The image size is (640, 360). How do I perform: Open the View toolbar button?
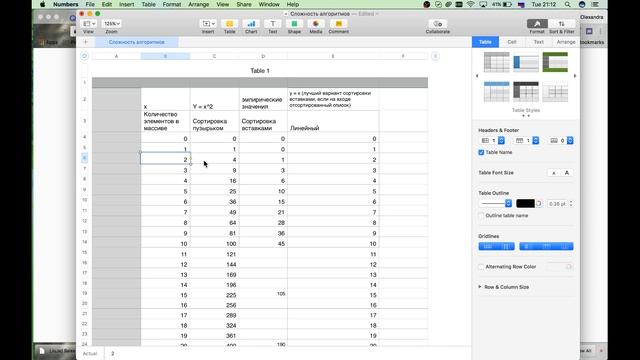(89, 24)
